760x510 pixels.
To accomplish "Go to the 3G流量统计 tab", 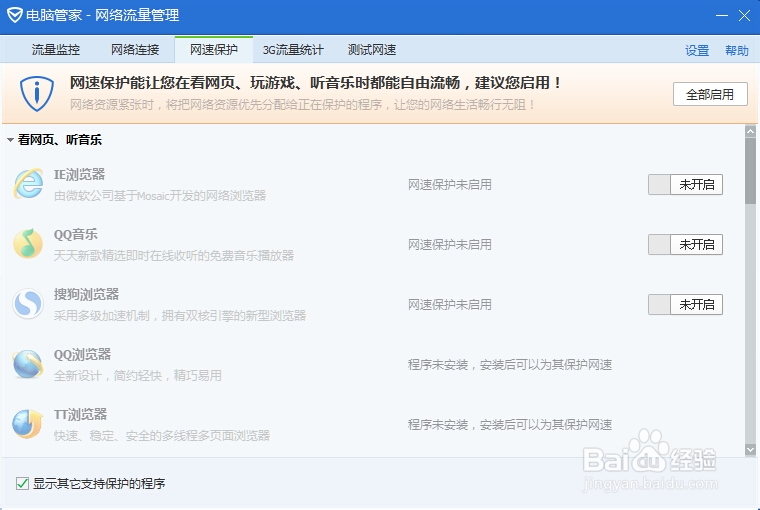I will click(293, 49).
